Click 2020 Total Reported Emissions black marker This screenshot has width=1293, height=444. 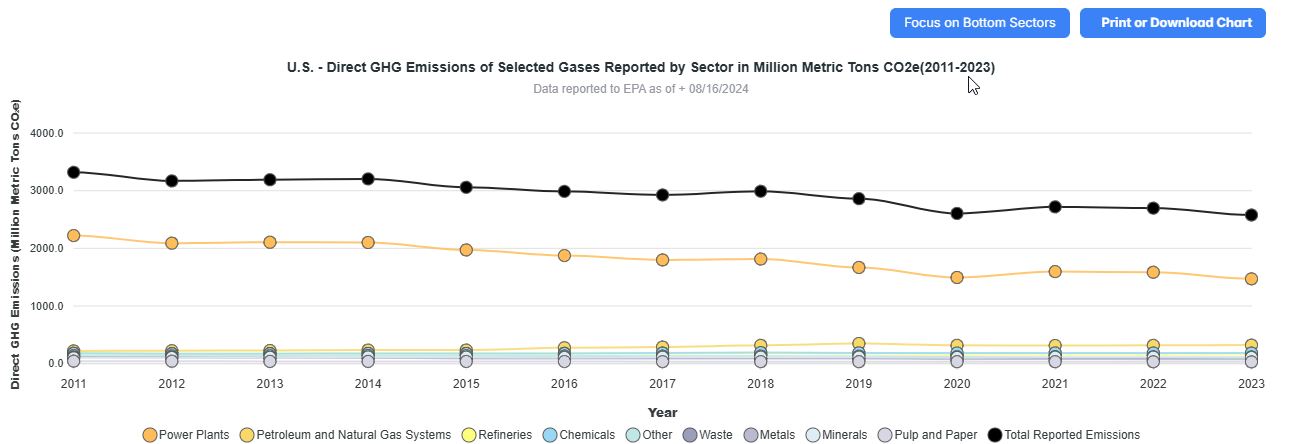957,213
